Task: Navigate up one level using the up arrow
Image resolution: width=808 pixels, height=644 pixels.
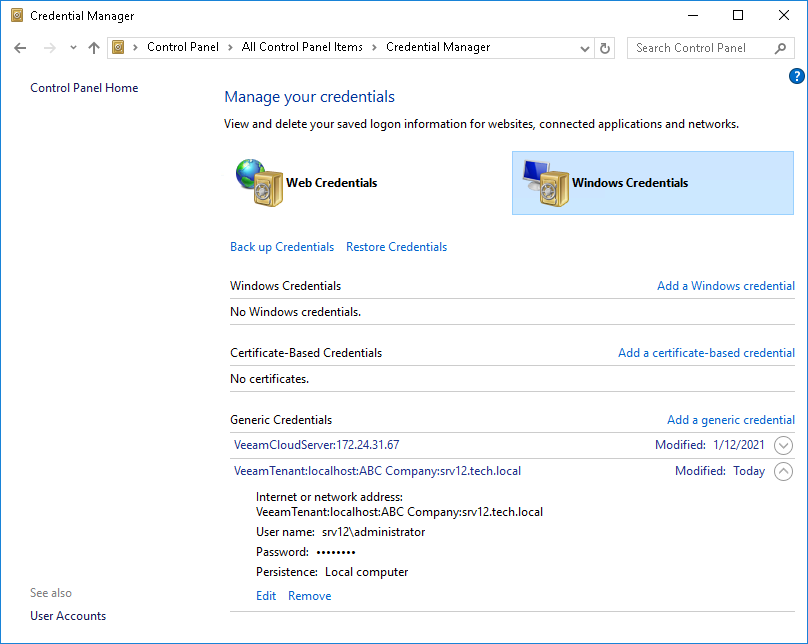Action: [x=93, y=47]
